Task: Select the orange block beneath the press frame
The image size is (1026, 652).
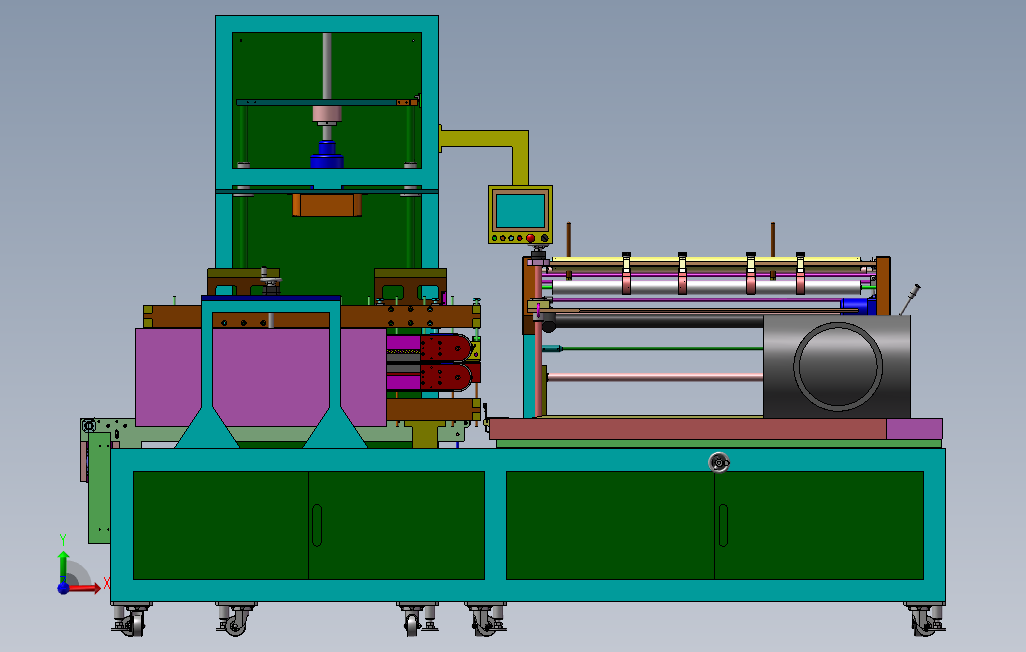Action: [327, 205]
